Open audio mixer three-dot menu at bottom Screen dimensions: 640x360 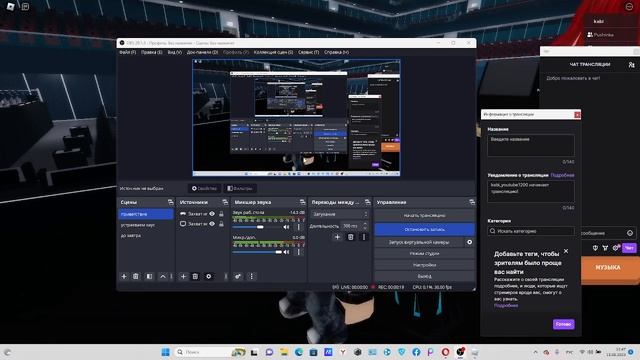tap(251, 276)
